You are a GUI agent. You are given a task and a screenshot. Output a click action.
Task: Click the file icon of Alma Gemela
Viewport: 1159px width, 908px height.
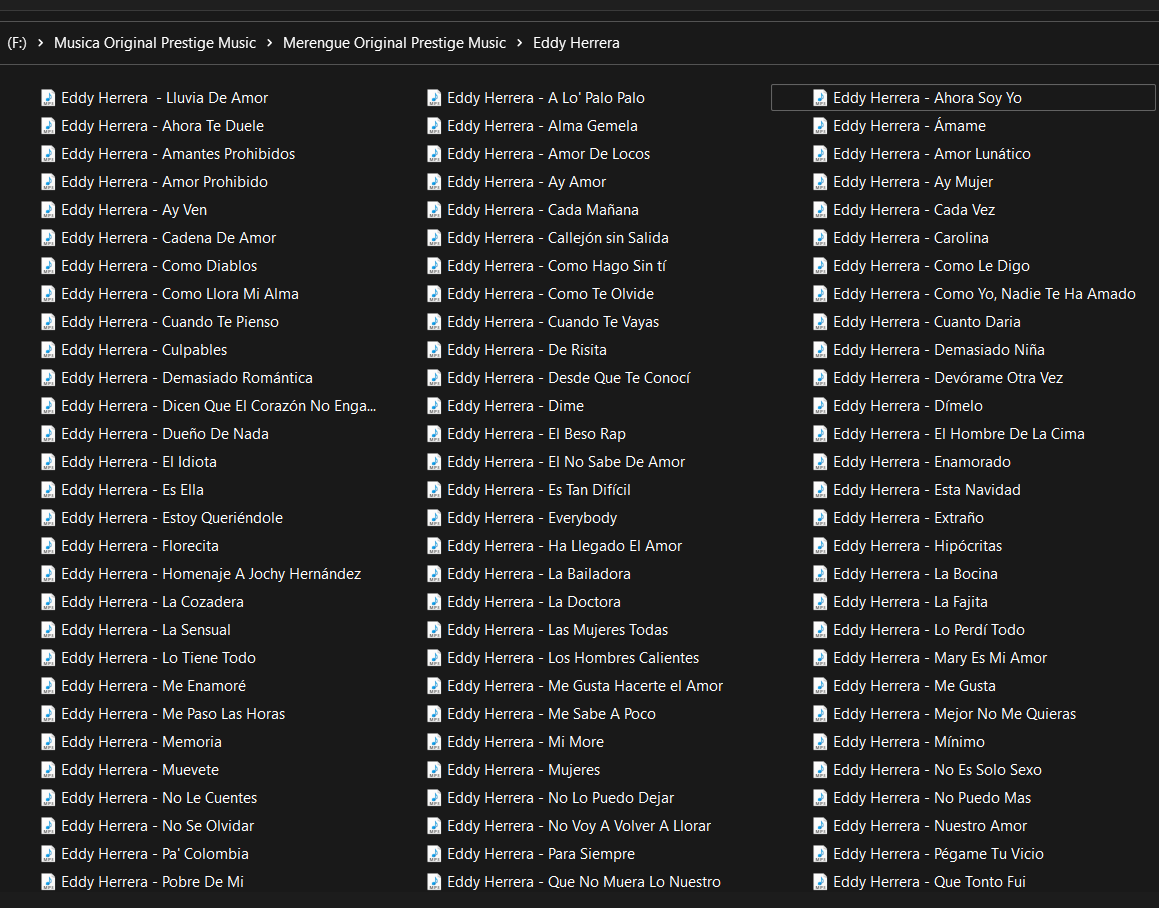[434, 126]
